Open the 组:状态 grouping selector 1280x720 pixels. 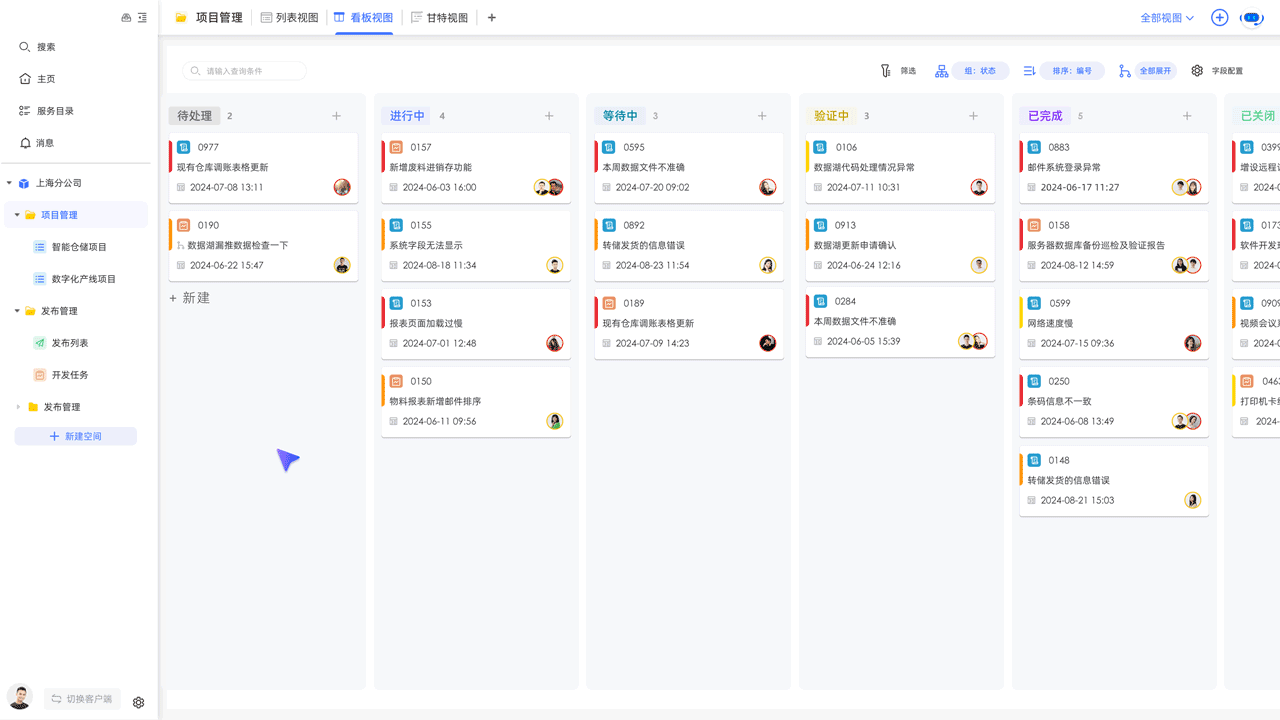tap(980, 71)
